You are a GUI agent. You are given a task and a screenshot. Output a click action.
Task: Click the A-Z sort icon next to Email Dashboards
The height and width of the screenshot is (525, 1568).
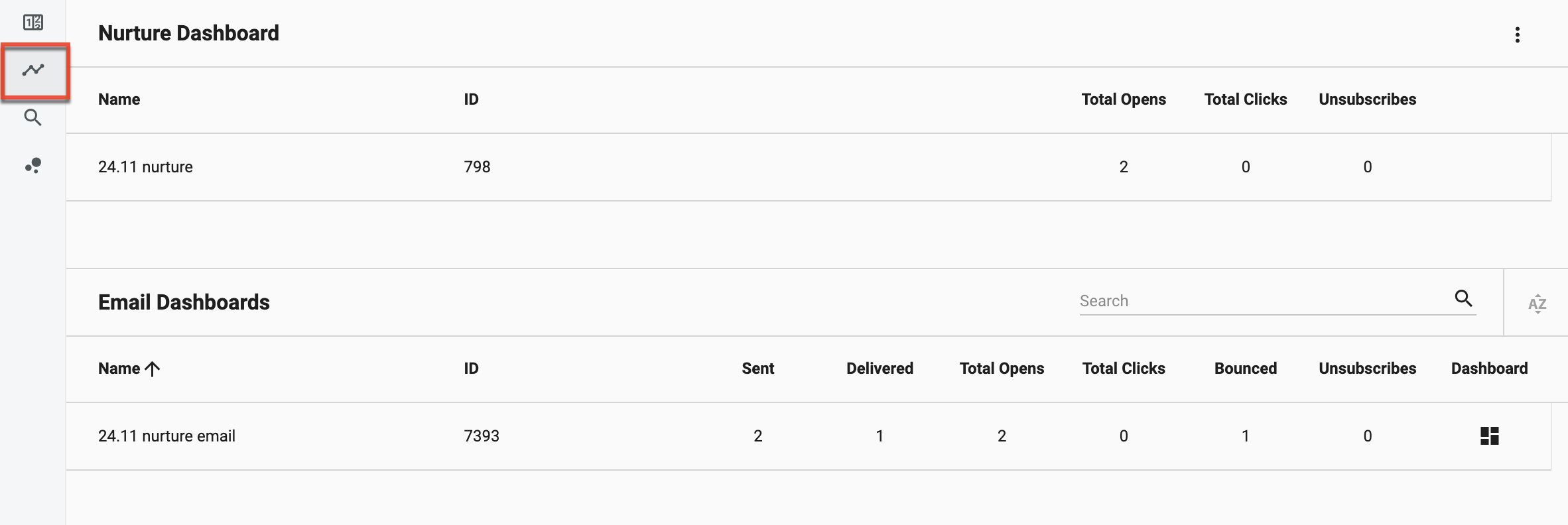[x=1538, y=303]
